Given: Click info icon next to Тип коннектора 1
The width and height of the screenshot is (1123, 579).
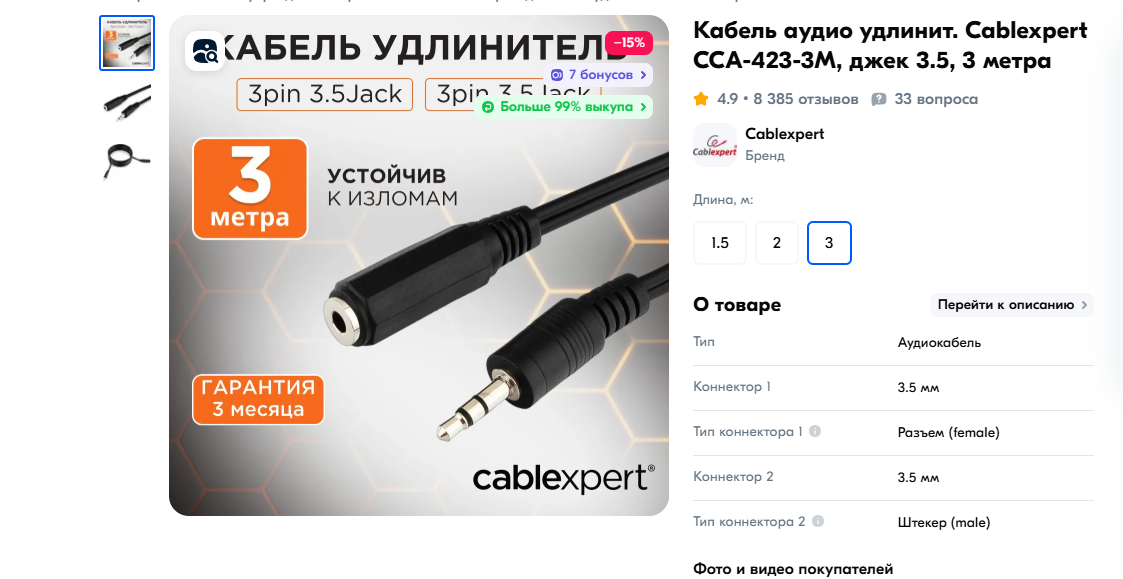Looking at the screenshot, I should point(815,431).
